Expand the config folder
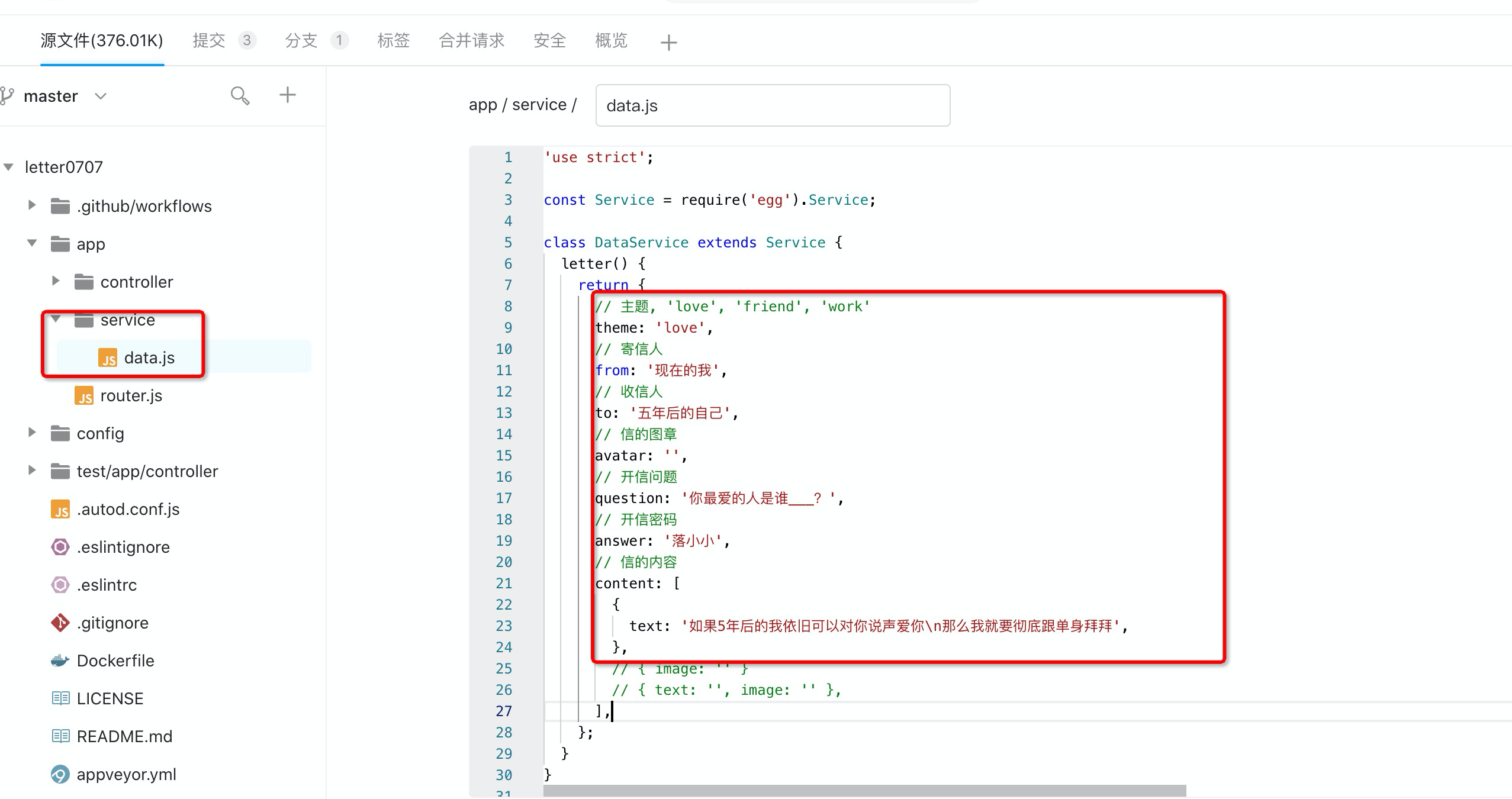The image size is (1512, 799). [32, 433]
